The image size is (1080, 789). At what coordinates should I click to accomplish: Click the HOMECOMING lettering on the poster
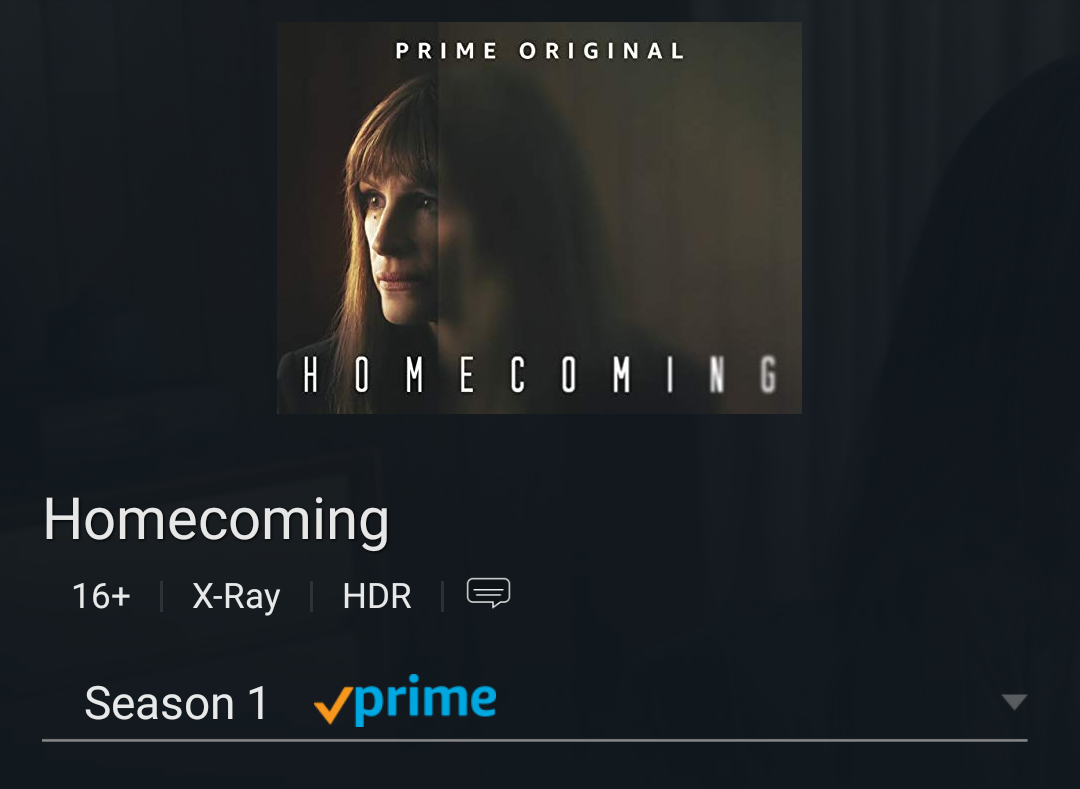click(x=540, y=375)
